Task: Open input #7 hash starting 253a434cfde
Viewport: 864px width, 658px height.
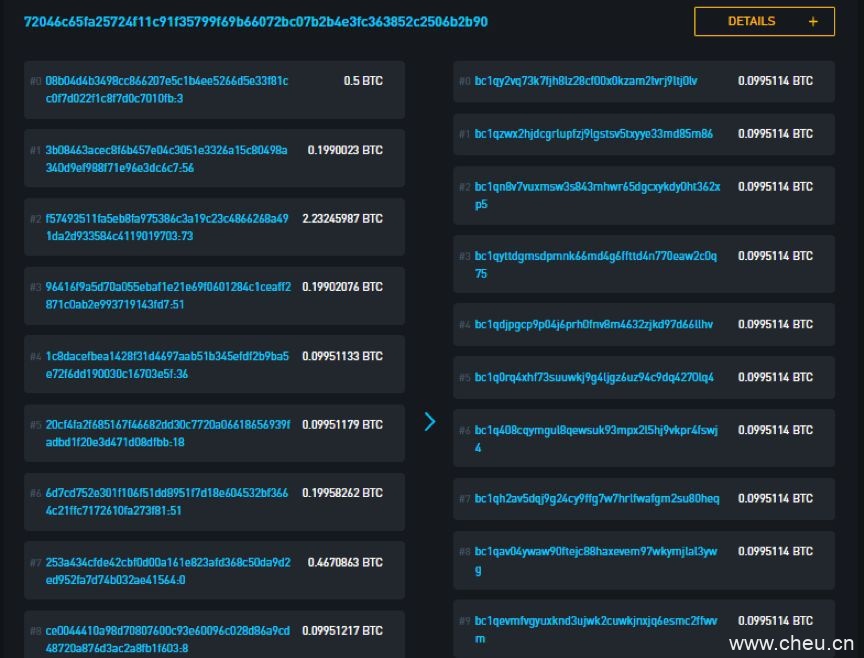Action: pos(167,571)
